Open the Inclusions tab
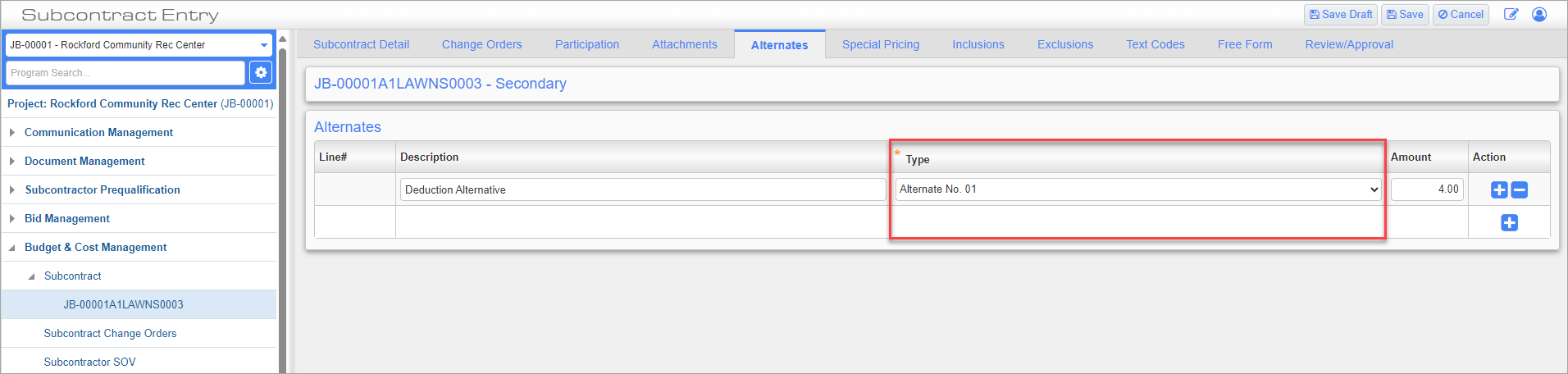1568x374 pixels. tap(978, 44)
